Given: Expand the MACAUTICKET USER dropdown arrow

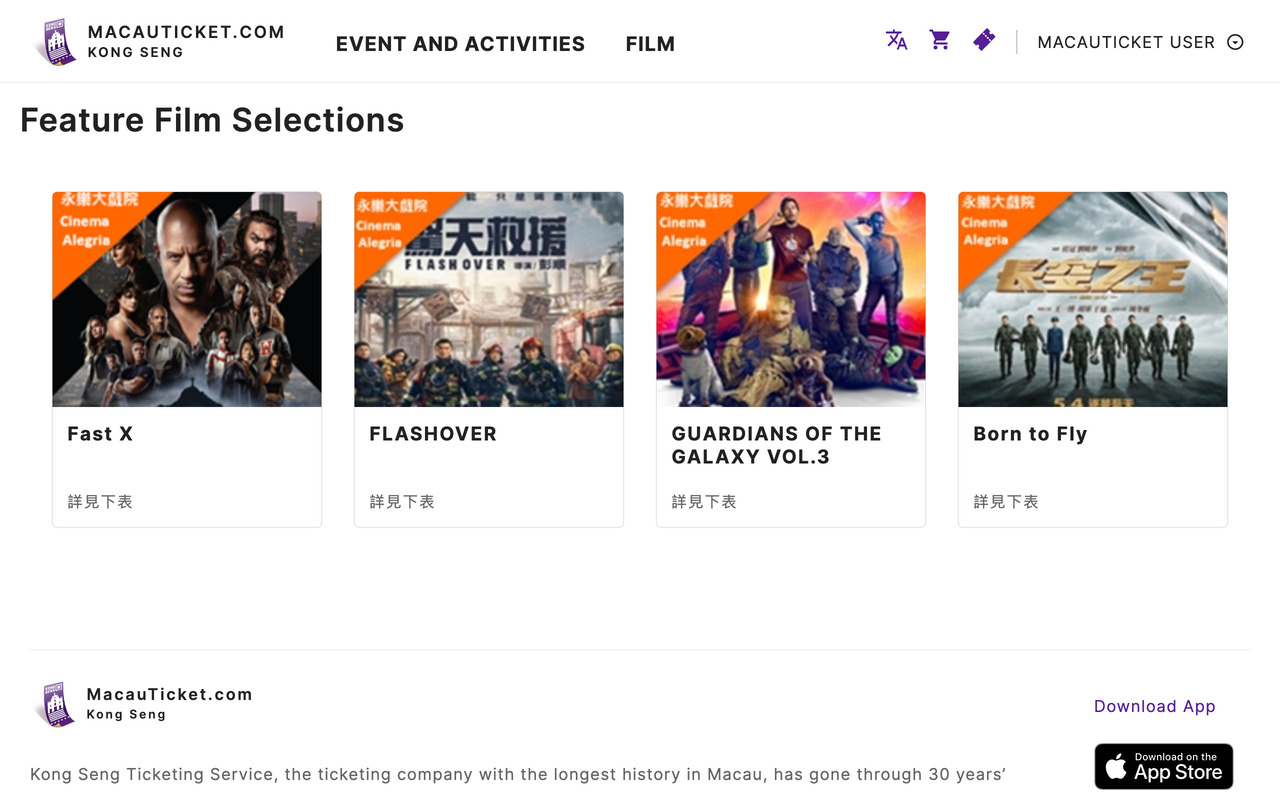Looking at the screenshot, I should (x=1235, y=42).
